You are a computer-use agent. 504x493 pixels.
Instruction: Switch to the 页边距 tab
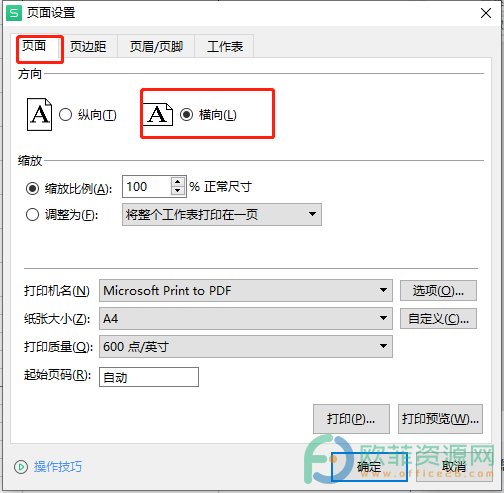coord(88,46)
